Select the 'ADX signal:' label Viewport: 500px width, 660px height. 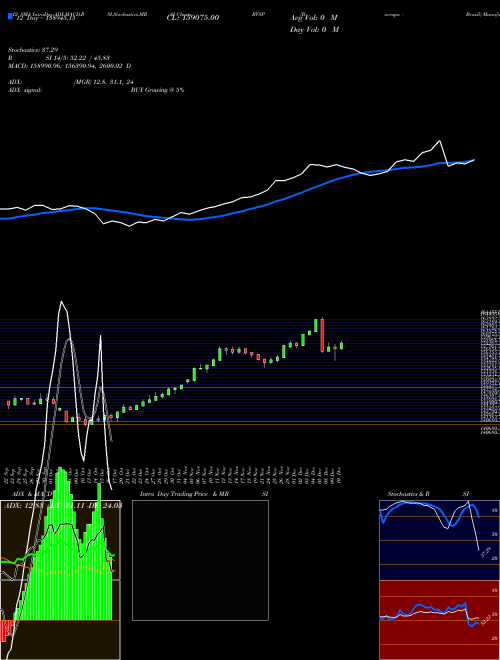(25, 90)
